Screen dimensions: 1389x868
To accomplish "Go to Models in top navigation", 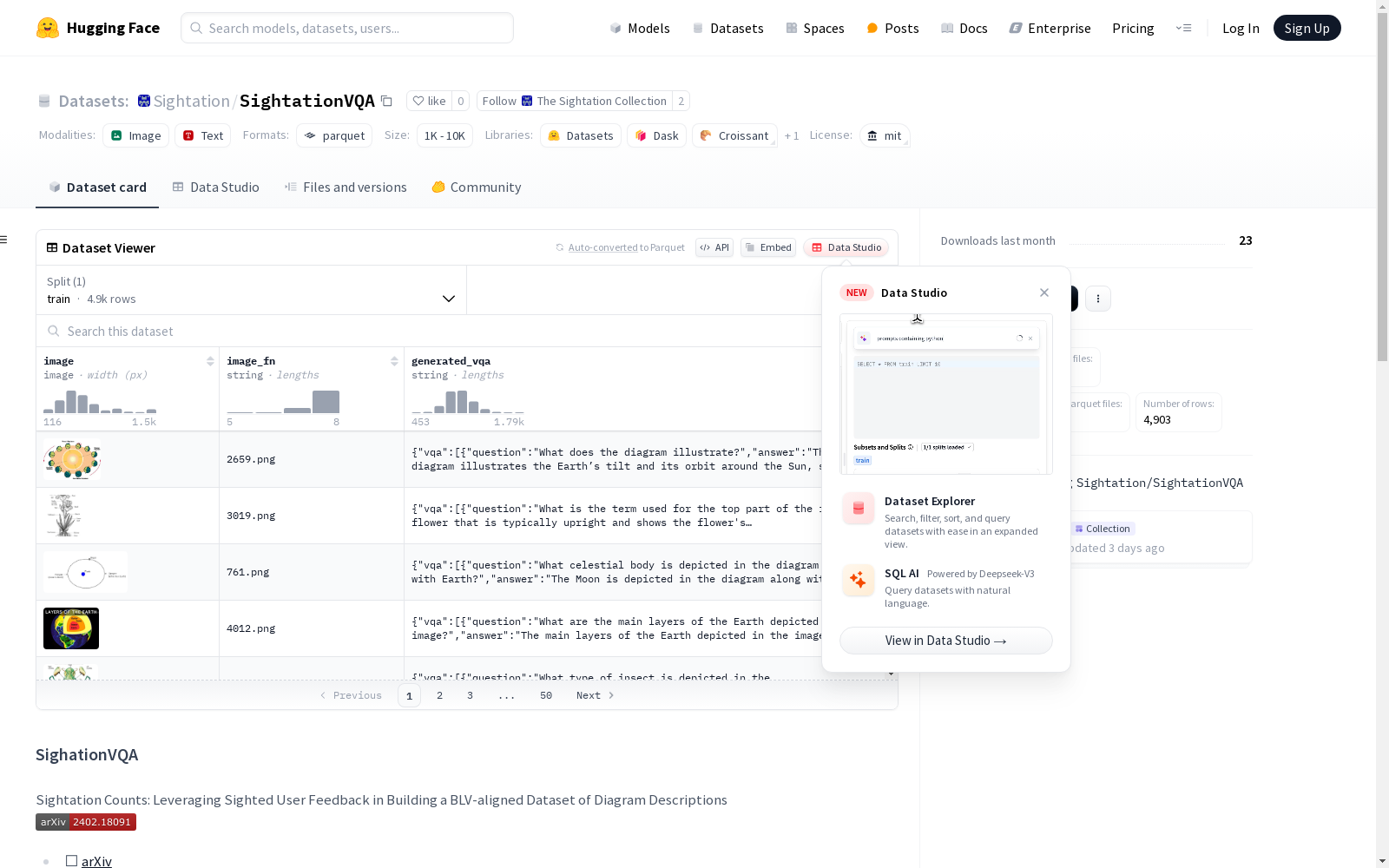I will [x=640, y=28].
